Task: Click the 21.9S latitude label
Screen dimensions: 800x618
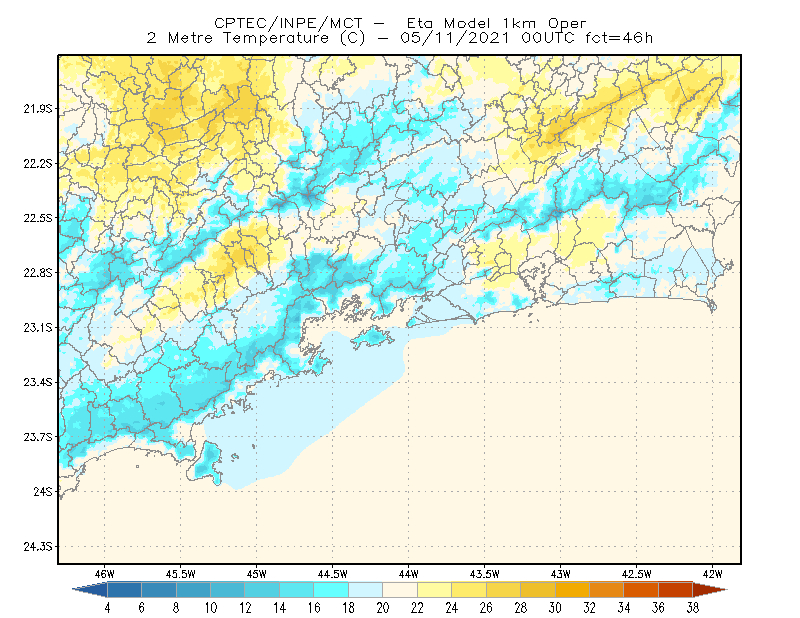Action: click(38, 109)
